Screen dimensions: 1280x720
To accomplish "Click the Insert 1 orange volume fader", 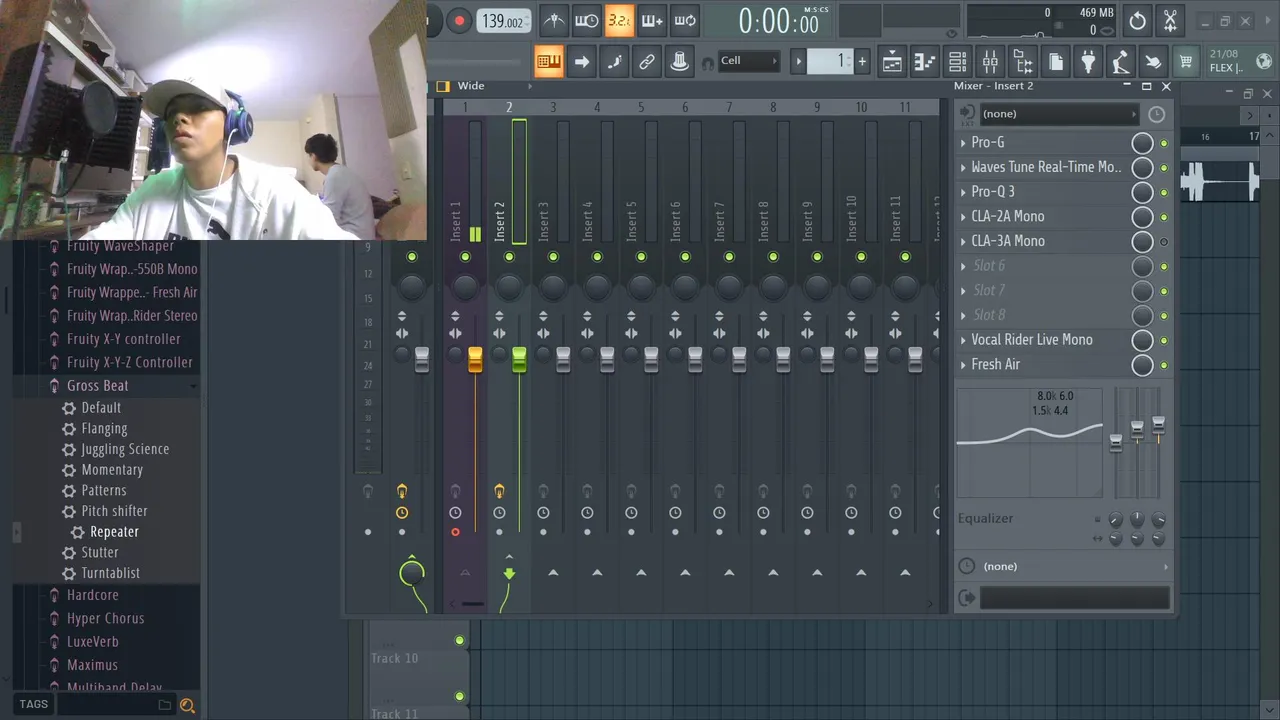I will click(x=475, y=360).
